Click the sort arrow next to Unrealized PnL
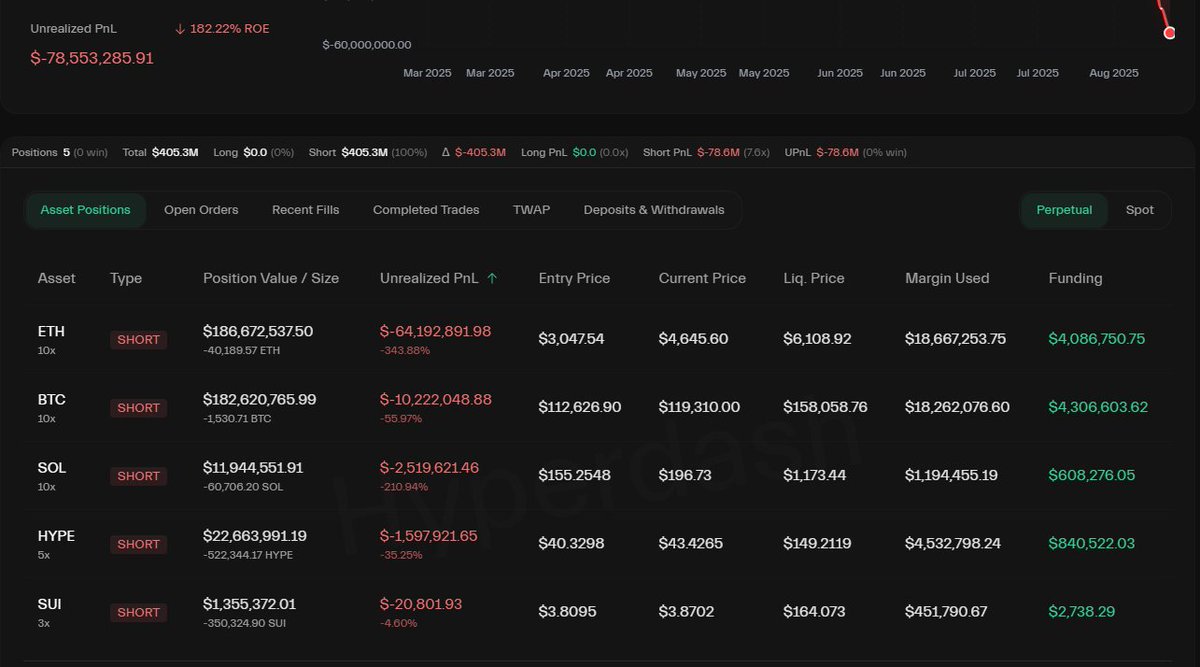 pyautogui.click(x=491, y=278)
